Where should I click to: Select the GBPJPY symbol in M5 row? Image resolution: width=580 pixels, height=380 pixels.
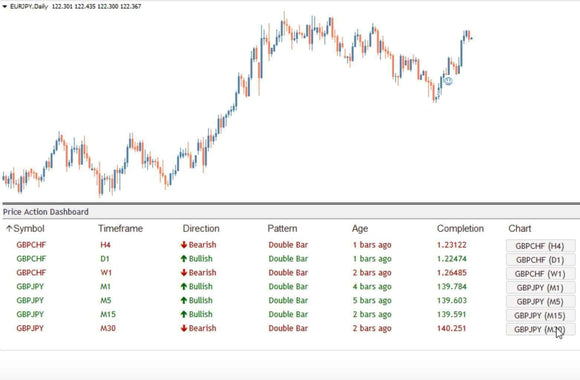click(x=30, y=300)
